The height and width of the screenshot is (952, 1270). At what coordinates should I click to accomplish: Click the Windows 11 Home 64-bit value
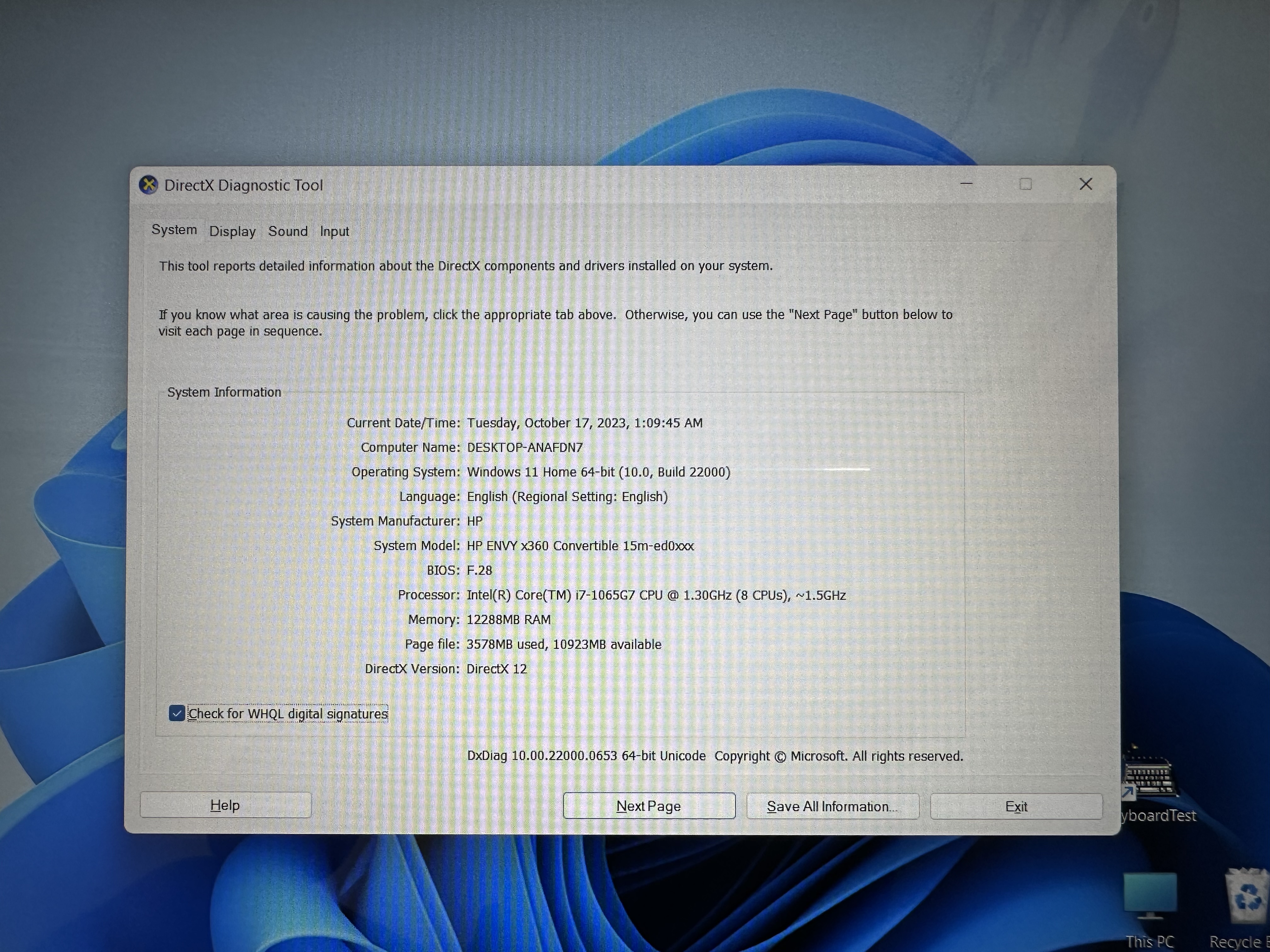pos(599,472)
